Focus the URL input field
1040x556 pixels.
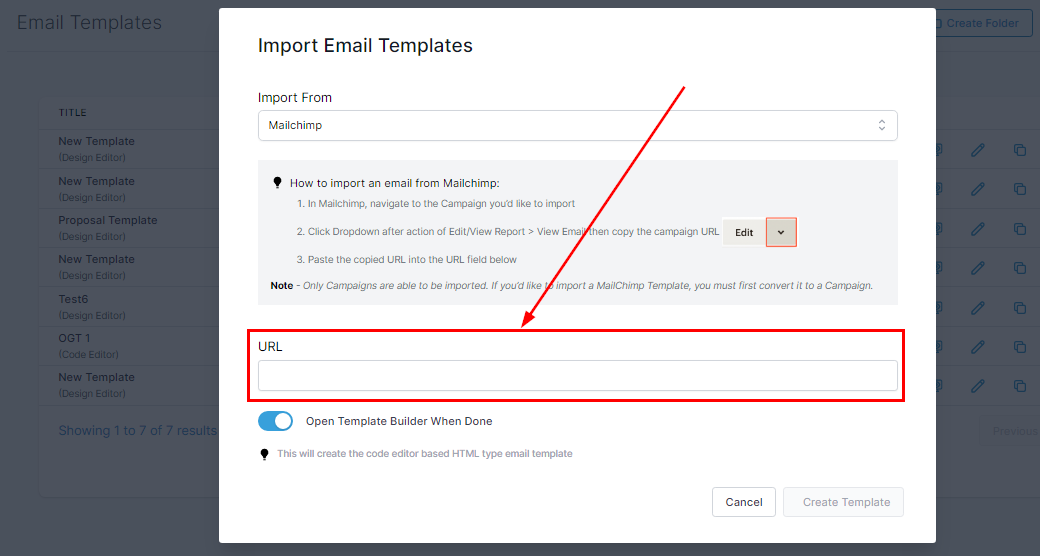point(577,376)
